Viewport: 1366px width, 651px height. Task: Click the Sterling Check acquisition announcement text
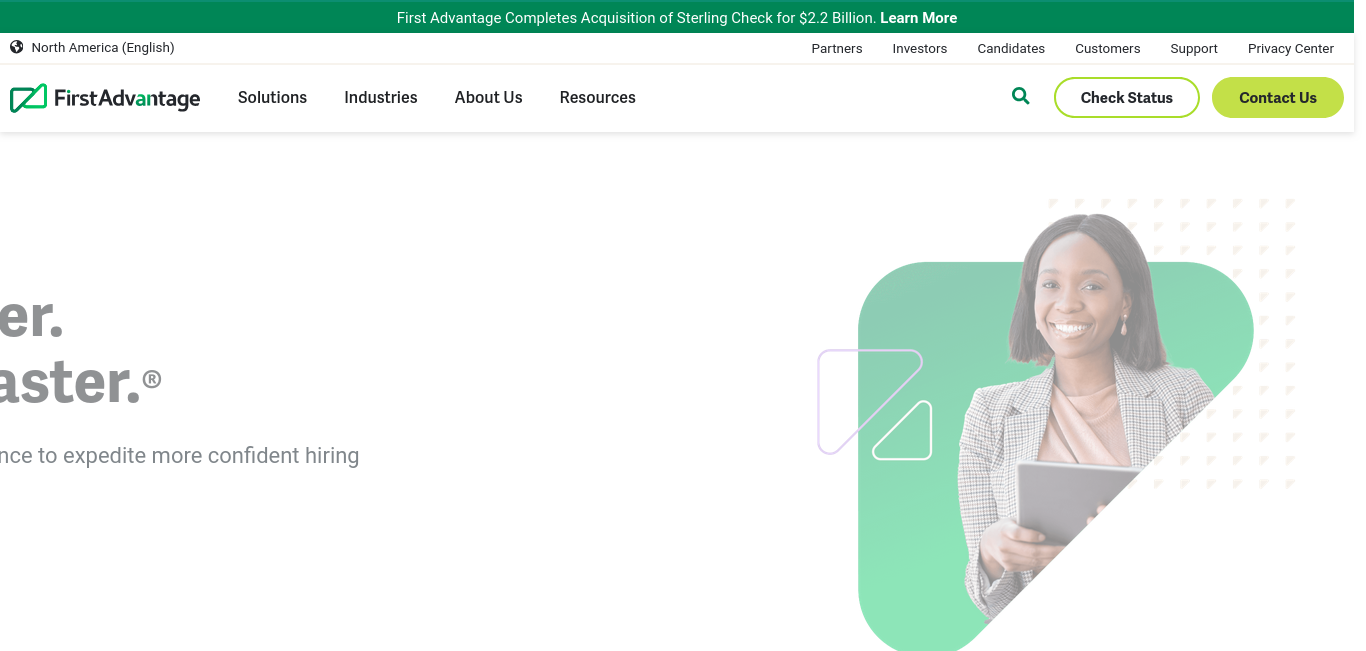636,18
